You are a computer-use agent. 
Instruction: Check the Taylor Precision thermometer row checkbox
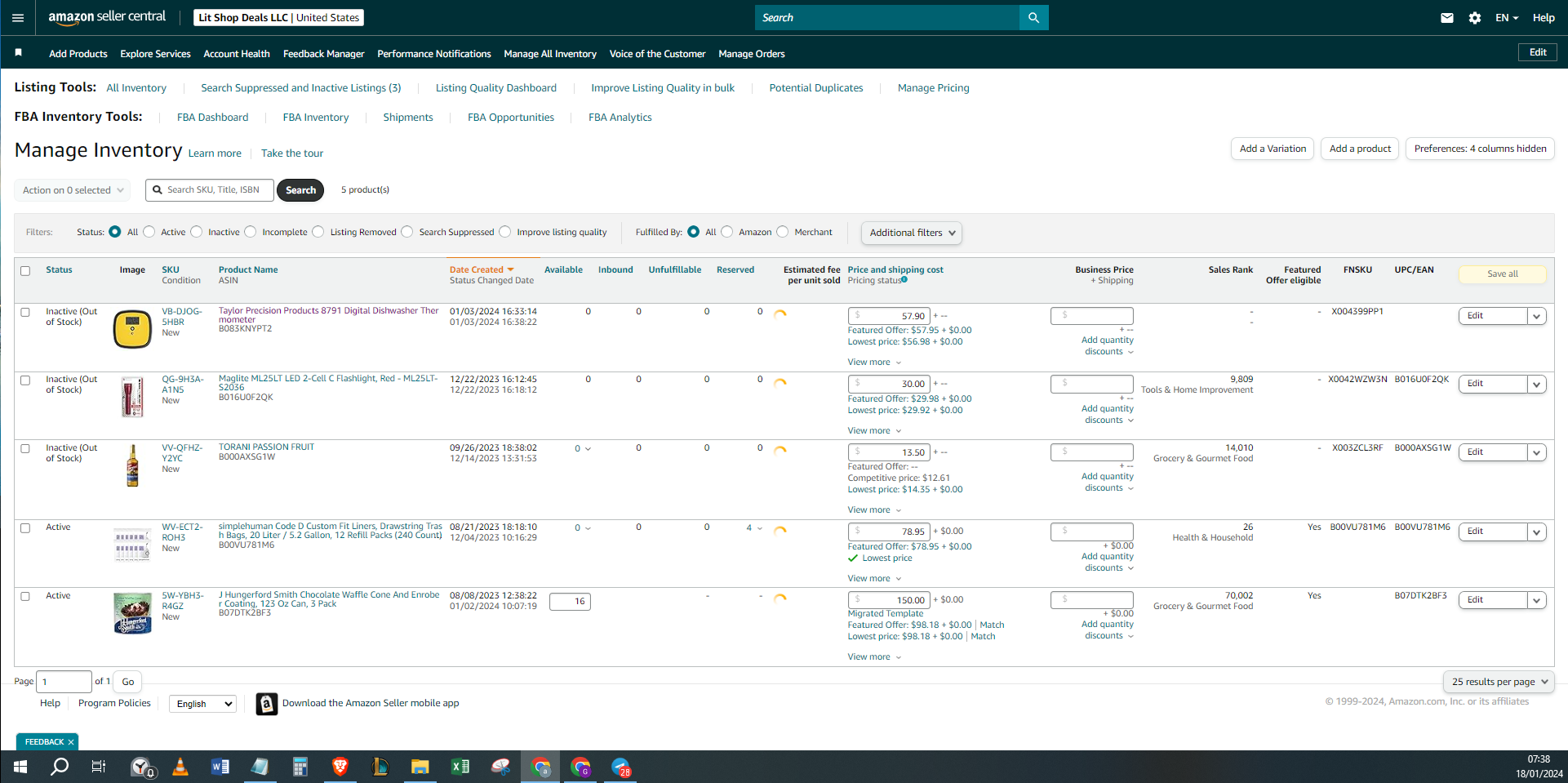pos(25,312)
